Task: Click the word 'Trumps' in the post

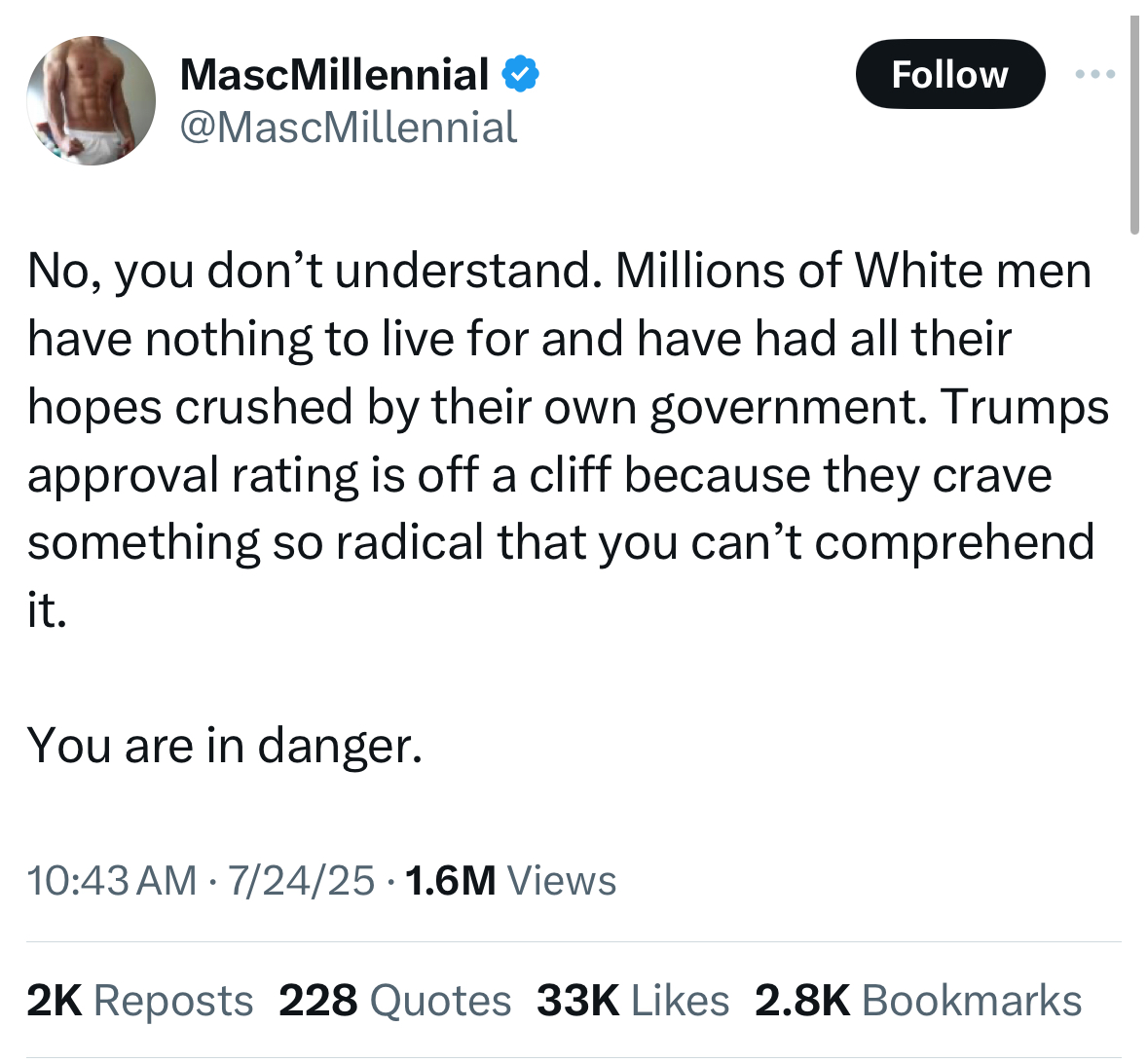Action: point(1025,407)
